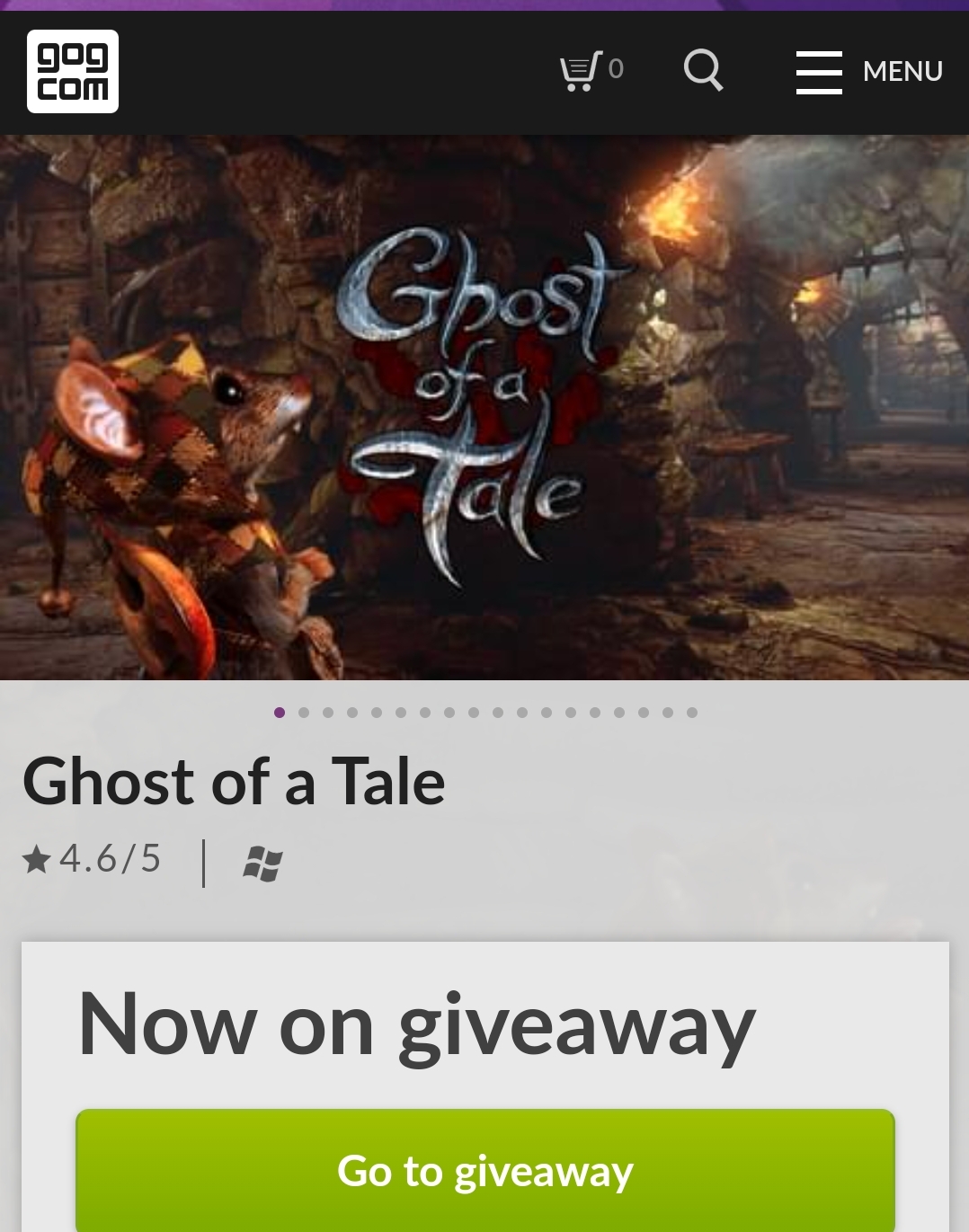Click the MENU text label
This screenshot has height=1232, width=969.
click(x=902, y=71)
